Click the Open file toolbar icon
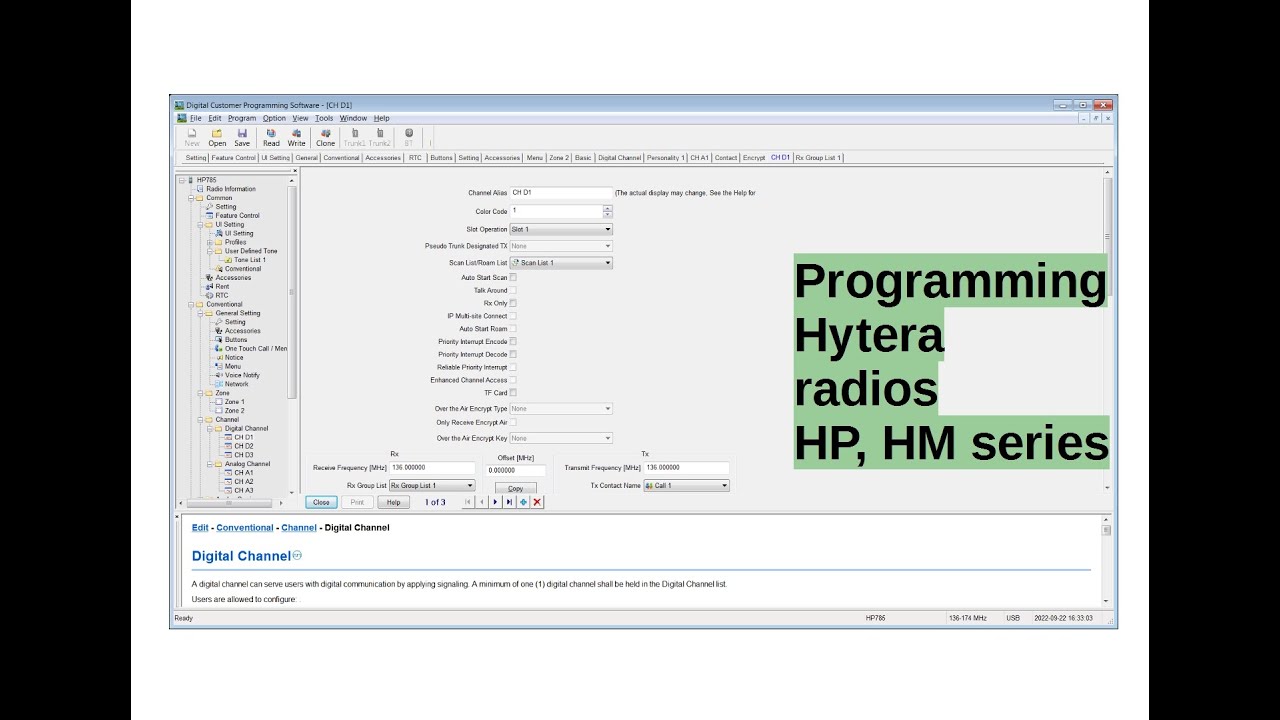This screenshot has height=720, width=1280. (x=217, y=137)
